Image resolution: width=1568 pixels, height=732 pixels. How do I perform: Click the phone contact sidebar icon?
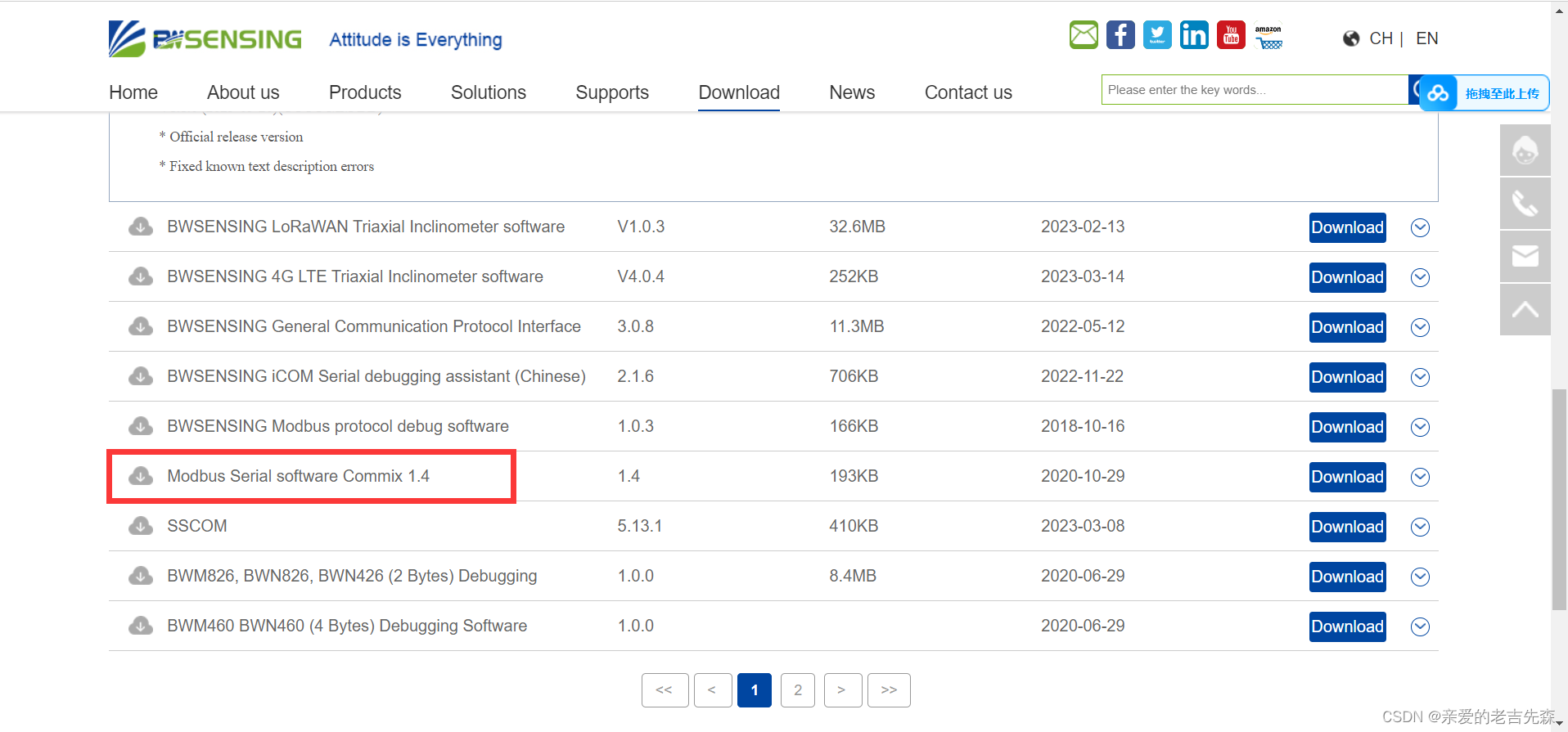1525,204
